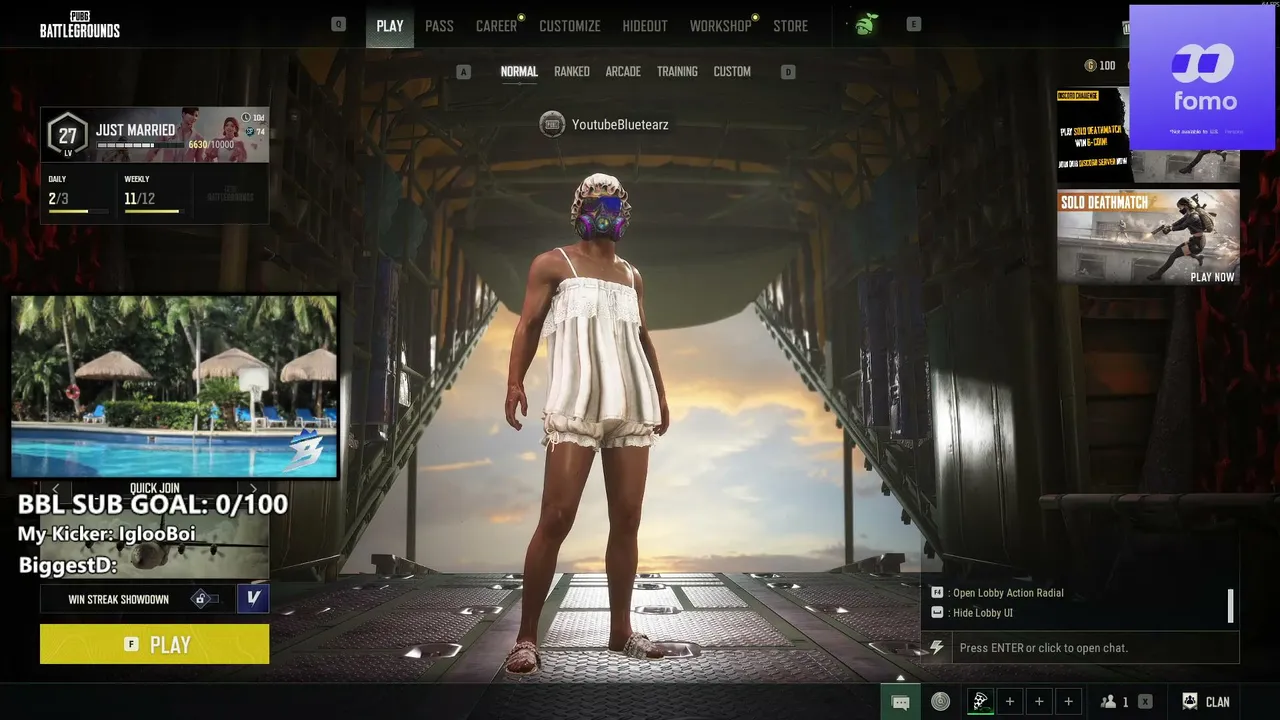Select the RANKED match mode
The height and width of the screenshot is (720, 1280).
click(x=572, y=72)
